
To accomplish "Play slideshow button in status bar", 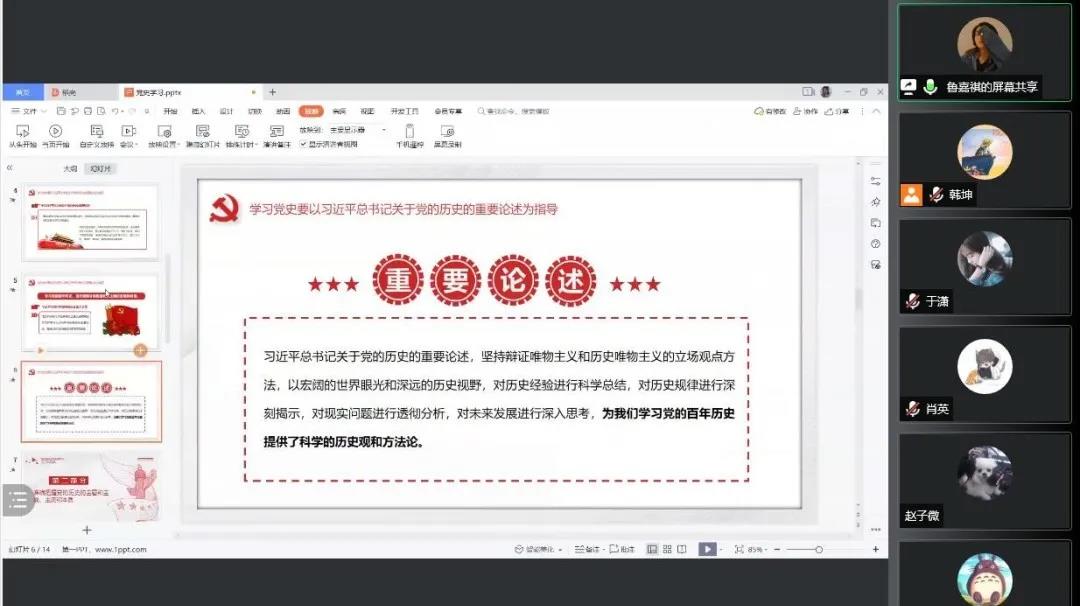I will [x=706, y=549].
